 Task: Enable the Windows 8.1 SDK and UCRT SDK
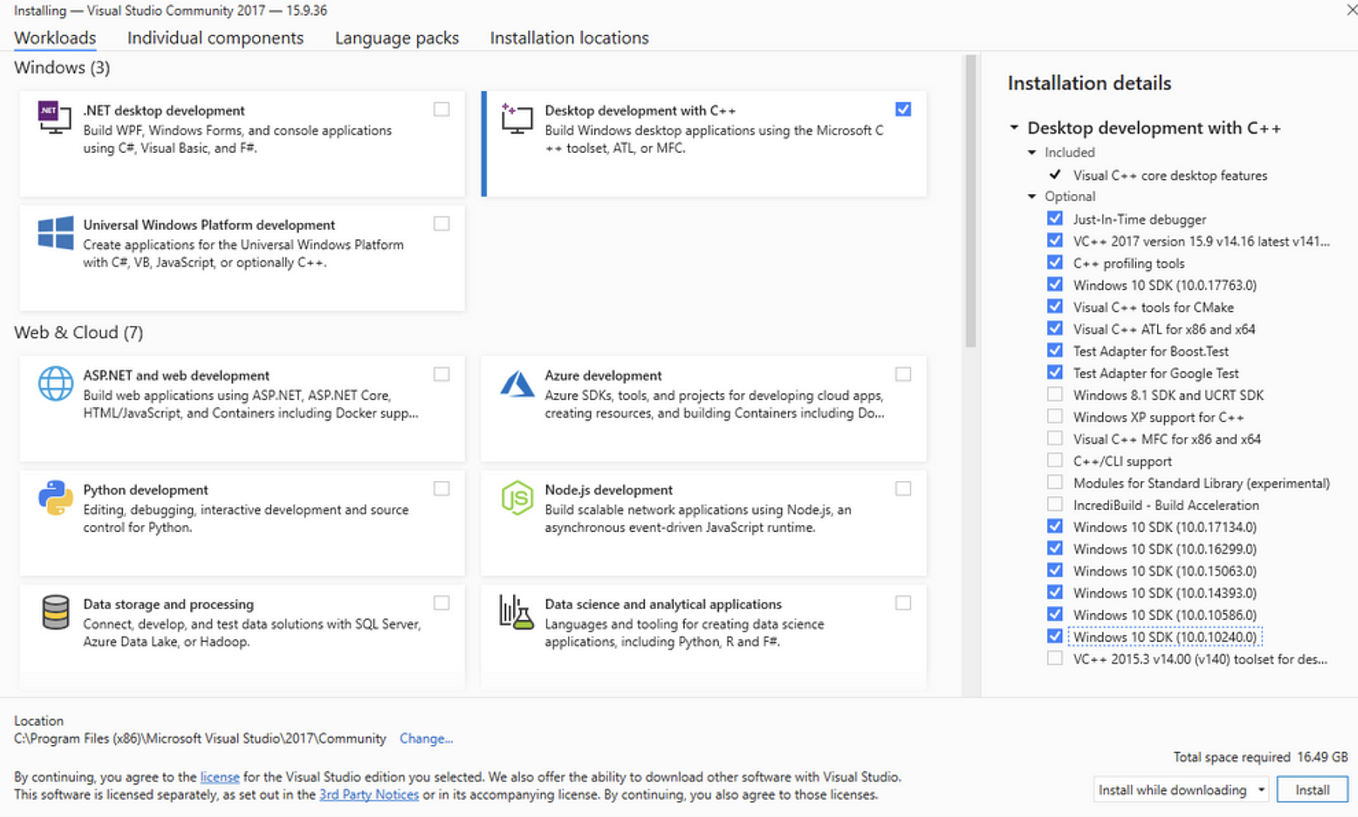click(x=1055, y=394)
